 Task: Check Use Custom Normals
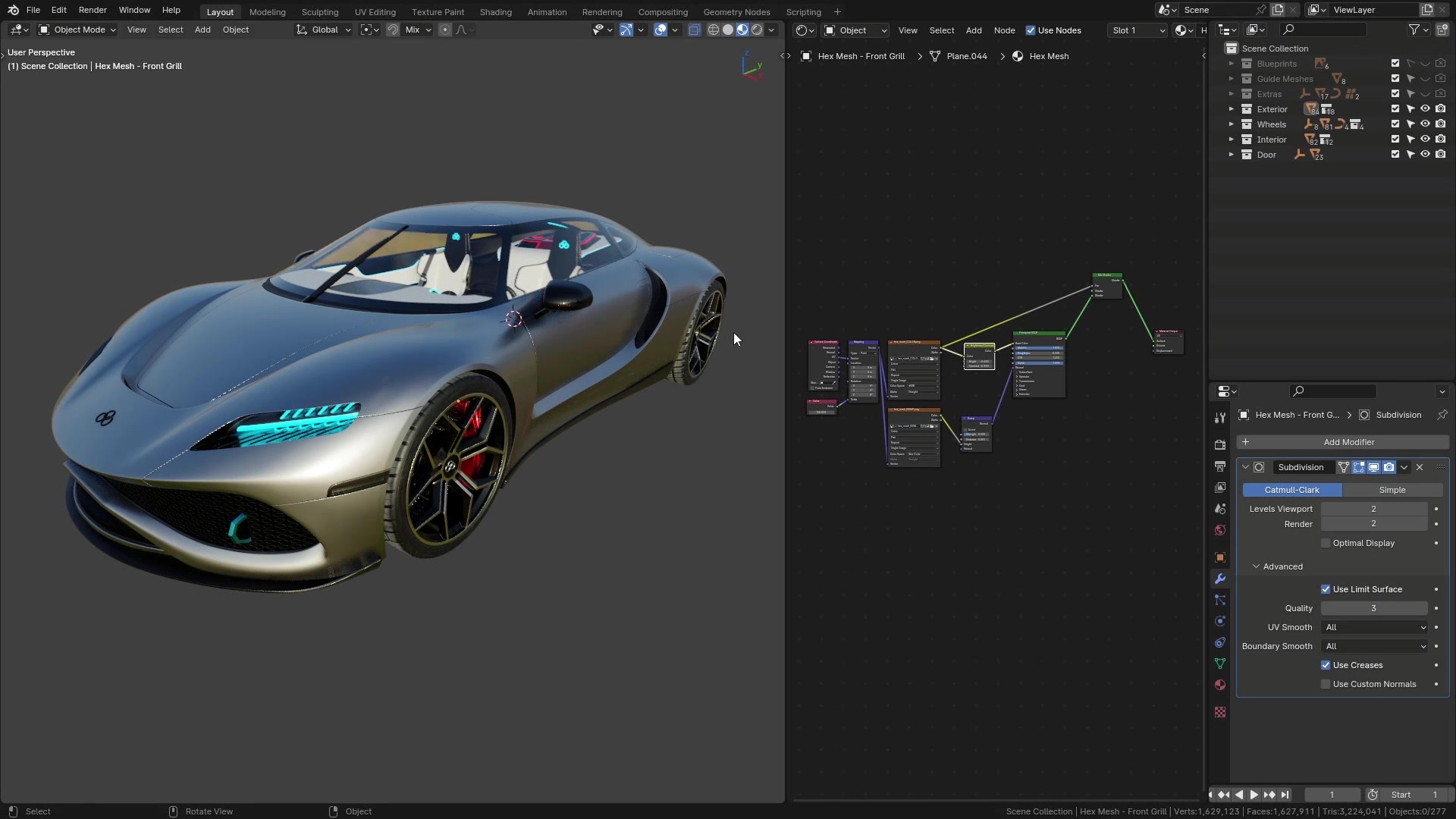(x=1326, y=684)
